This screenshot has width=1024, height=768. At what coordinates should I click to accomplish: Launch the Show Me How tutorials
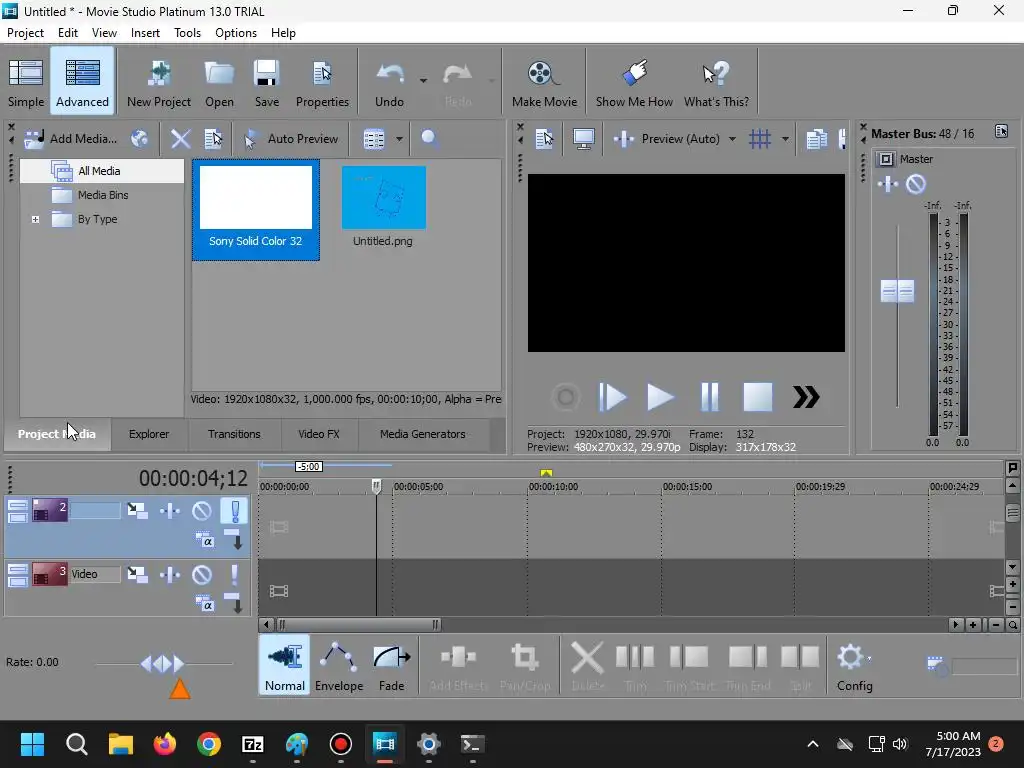tap(633, 83)
